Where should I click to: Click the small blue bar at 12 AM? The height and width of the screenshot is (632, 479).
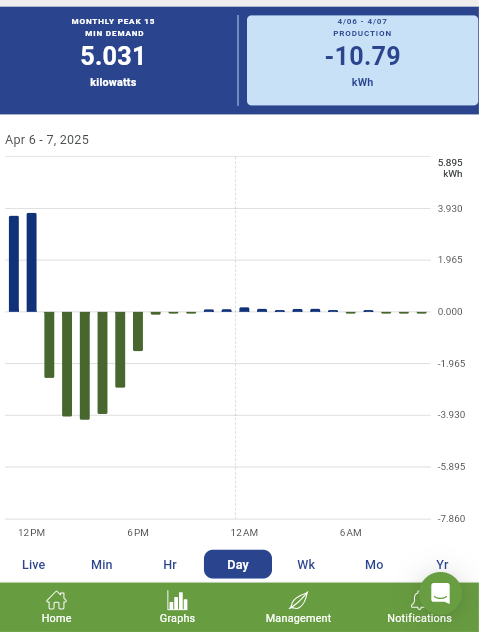(x=244, y=310)
